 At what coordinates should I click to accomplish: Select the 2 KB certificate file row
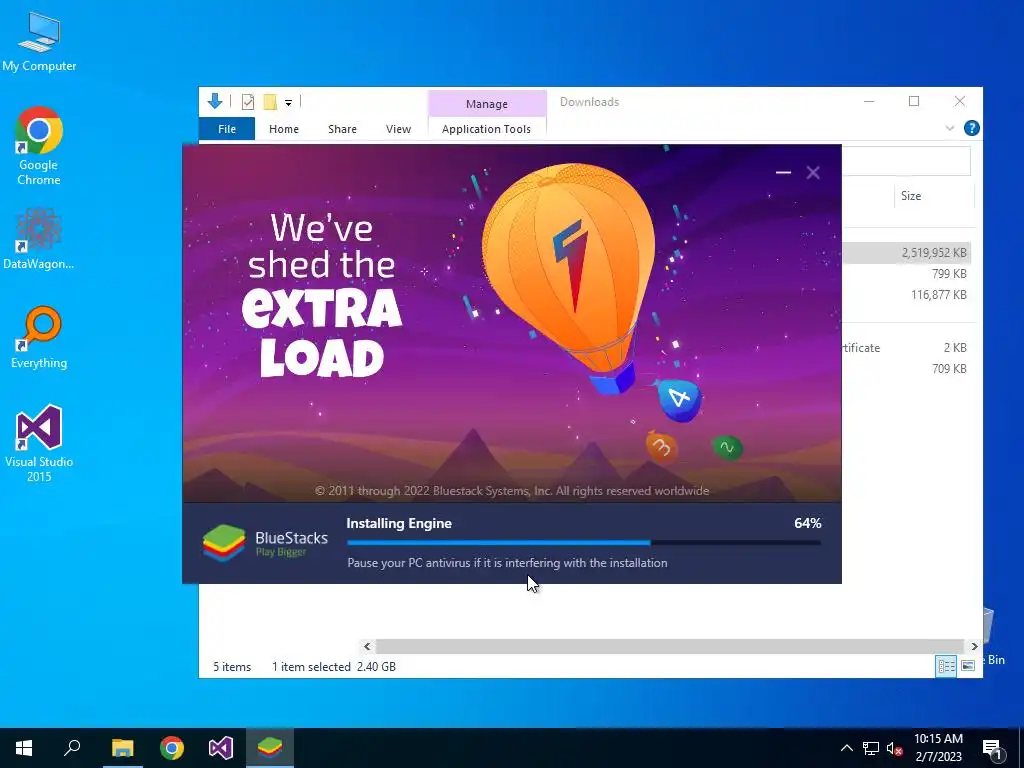tap(906, 347)
